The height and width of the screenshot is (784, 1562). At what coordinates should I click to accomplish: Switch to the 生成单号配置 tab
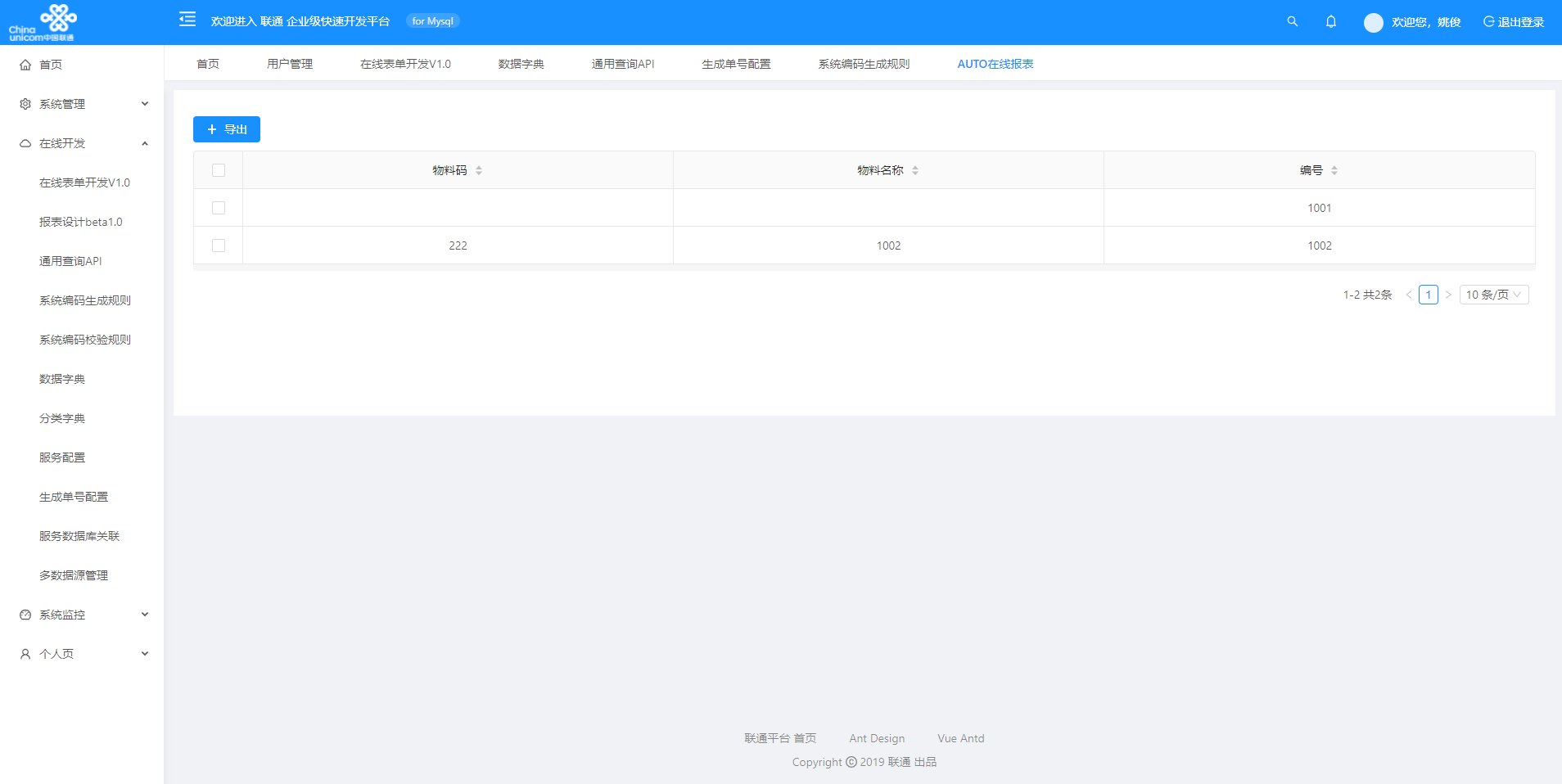[x=736, y=64]
